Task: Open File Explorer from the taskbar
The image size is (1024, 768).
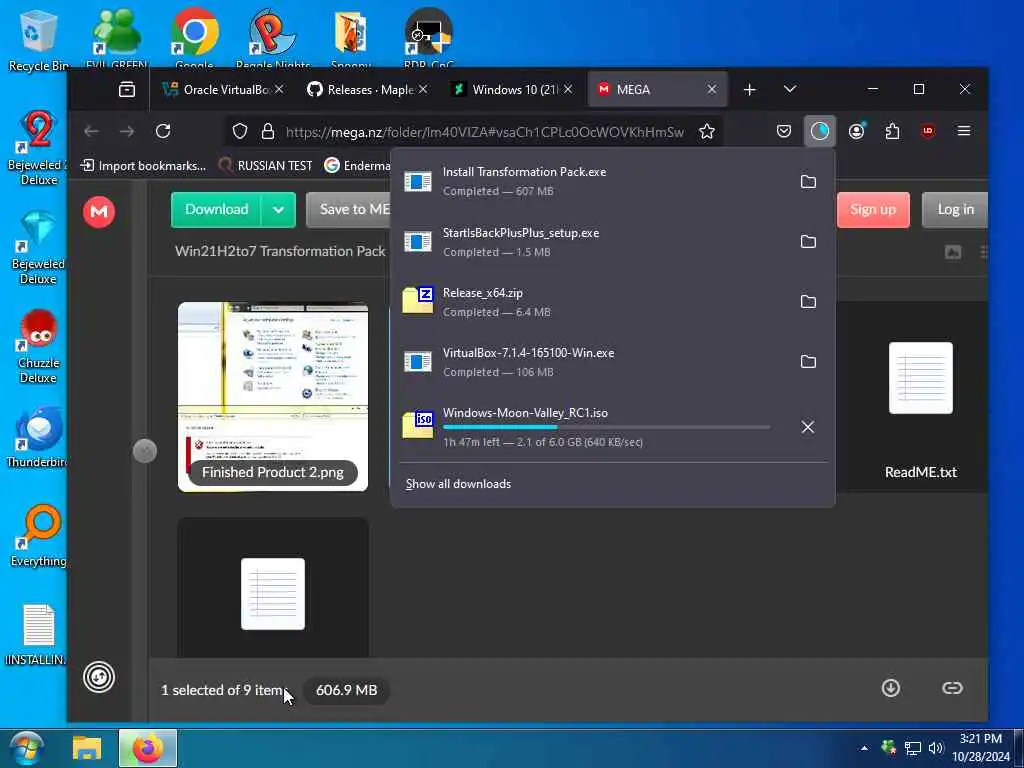Action: point(86,748)
